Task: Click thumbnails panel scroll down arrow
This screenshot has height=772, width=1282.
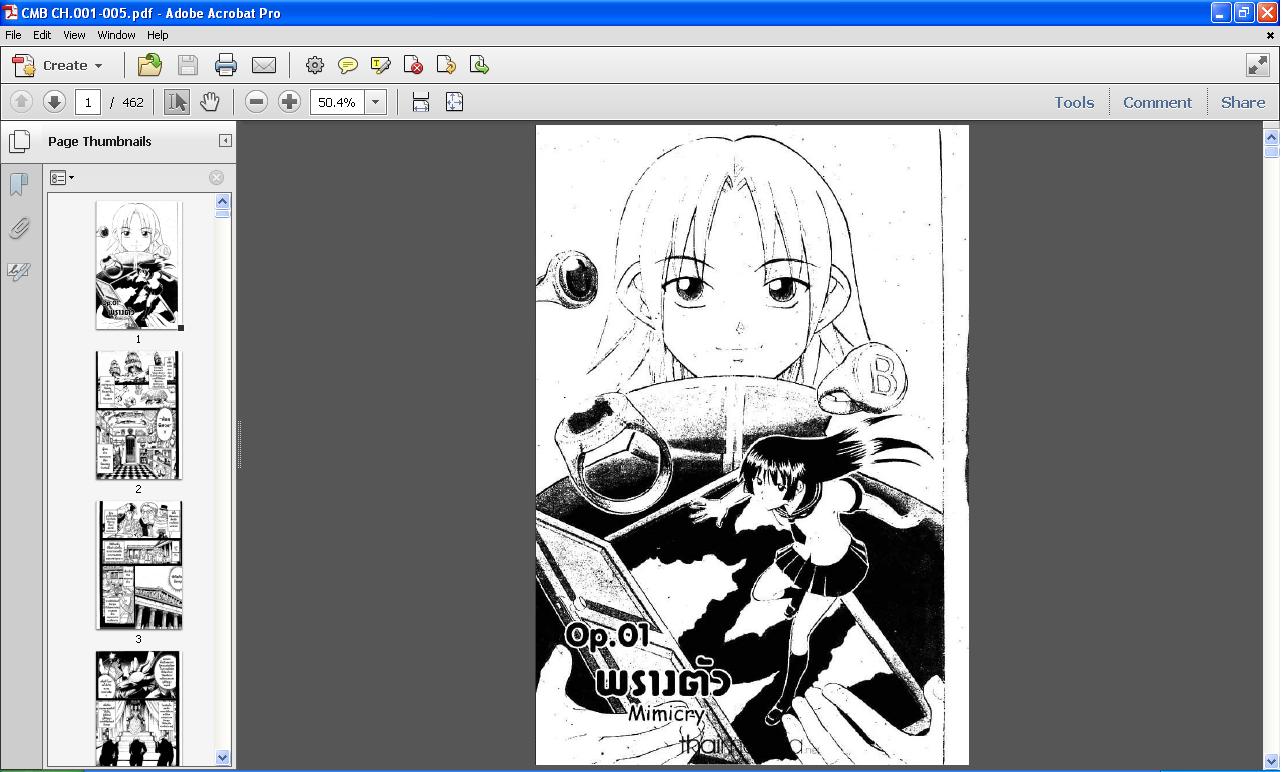Action: click(222, 758)
